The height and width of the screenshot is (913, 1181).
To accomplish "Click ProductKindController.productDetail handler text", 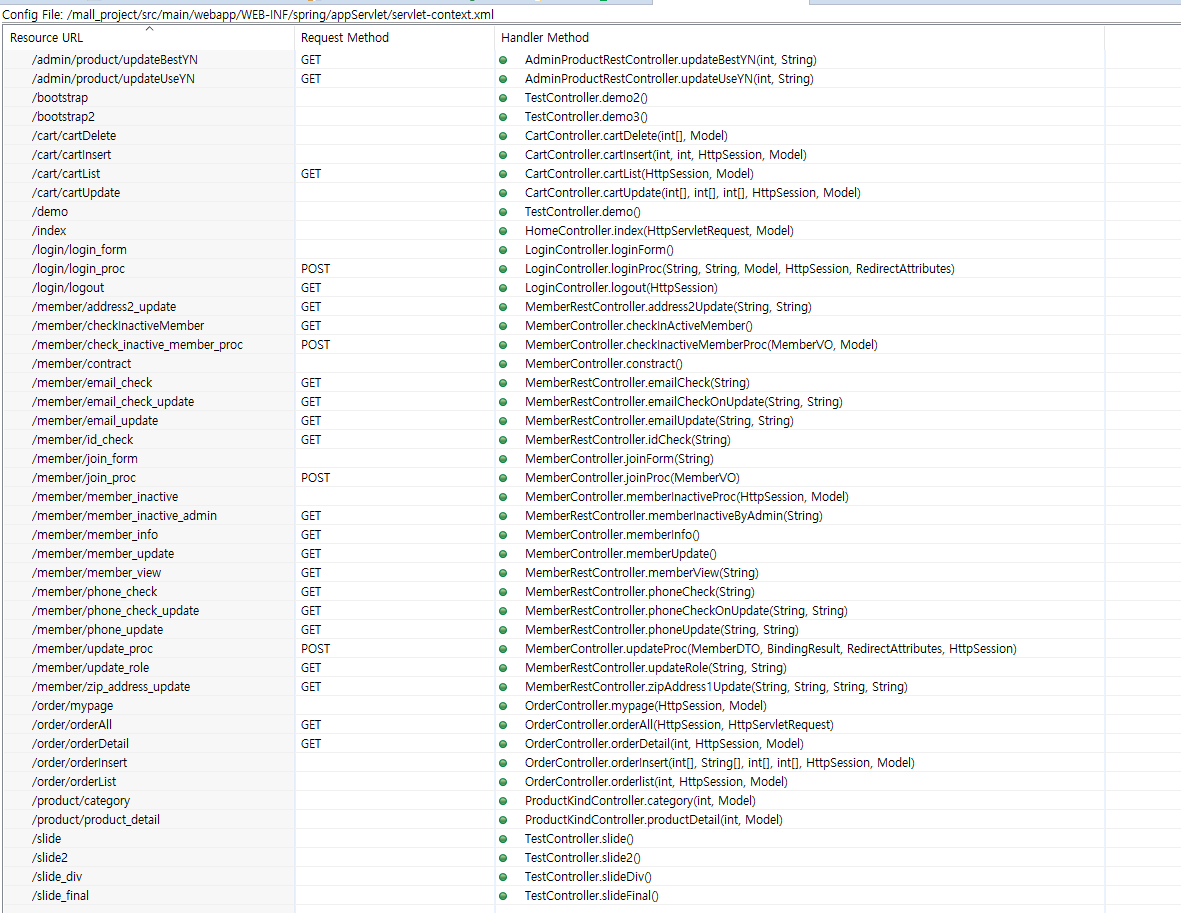I will point(654,820).
